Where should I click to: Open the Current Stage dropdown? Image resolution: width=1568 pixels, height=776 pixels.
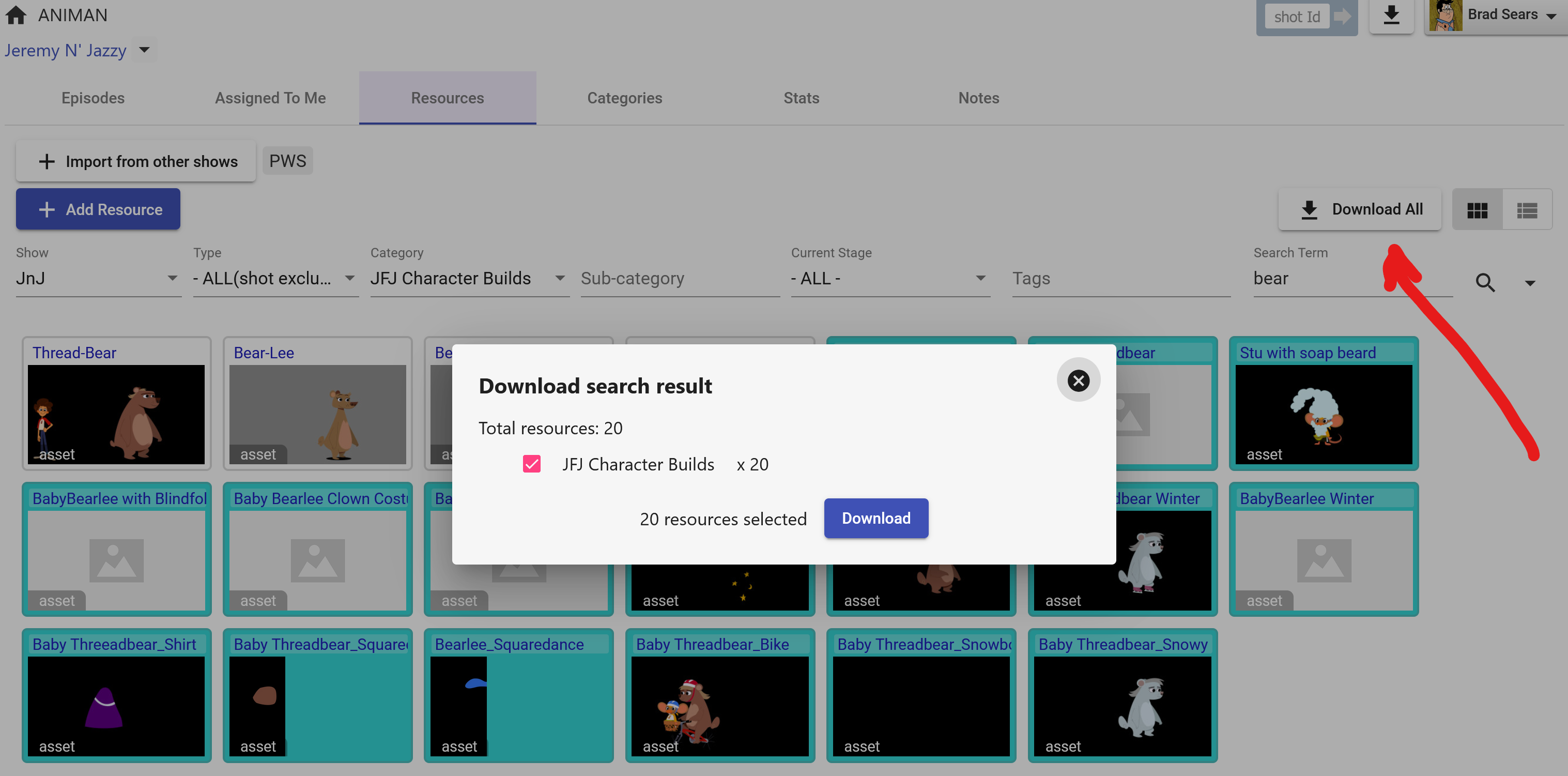(x=889, y=278)
